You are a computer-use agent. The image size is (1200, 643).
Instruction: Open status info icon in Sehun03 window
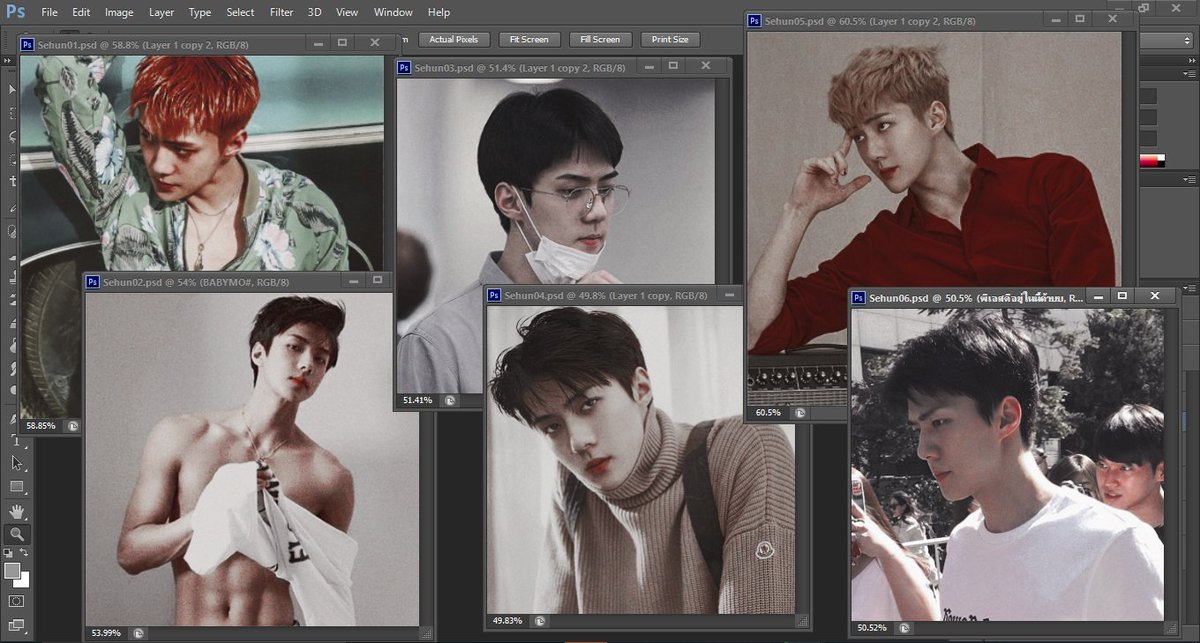(x=450, y=400)
